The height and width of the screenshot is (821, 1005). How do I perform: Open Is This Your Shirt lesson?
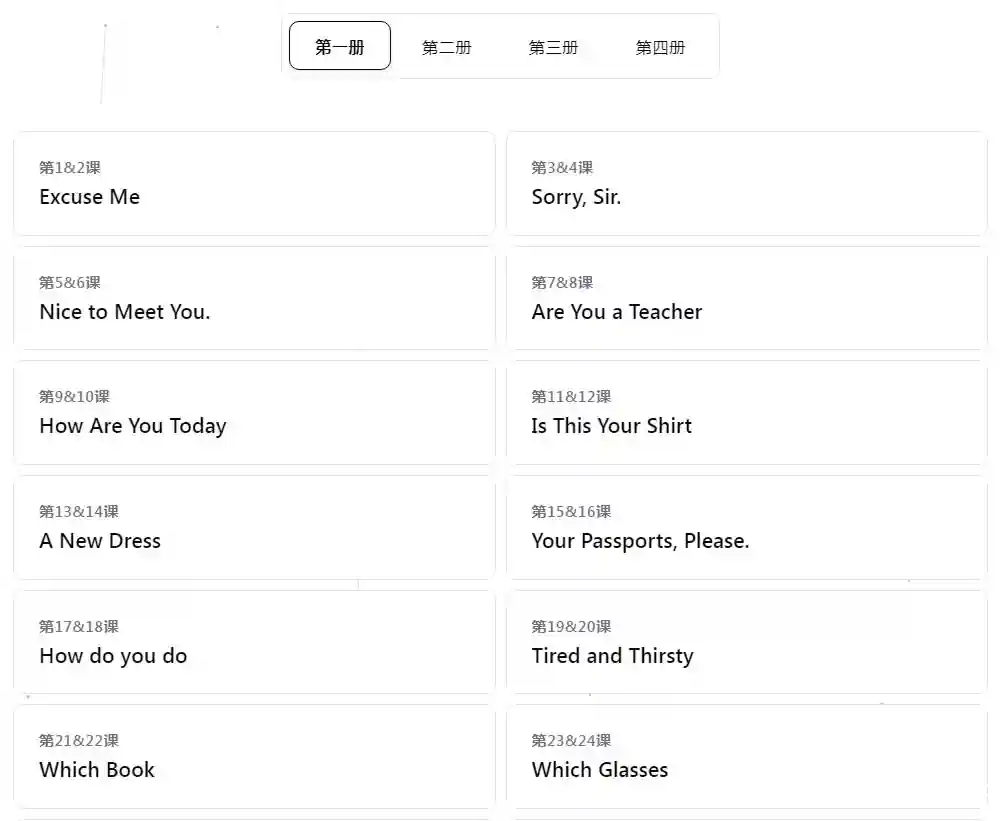pyautogui.click(x=746, y=413)
